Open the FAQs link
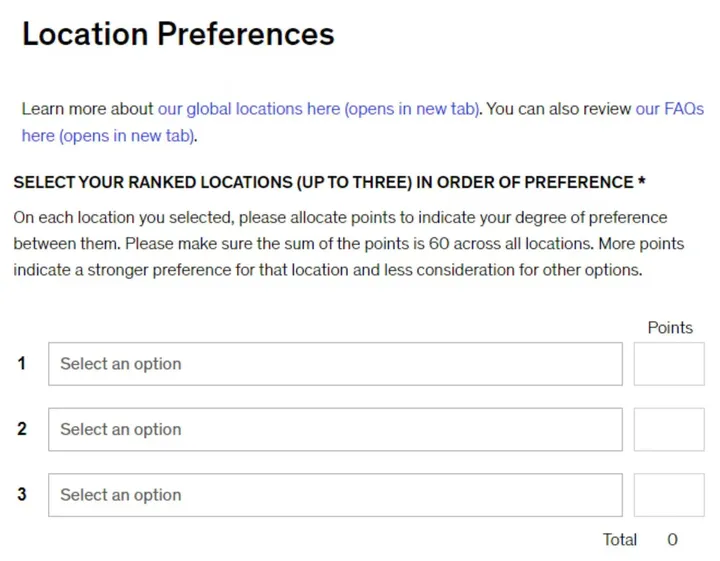720x561 pixels. [669, 109]
